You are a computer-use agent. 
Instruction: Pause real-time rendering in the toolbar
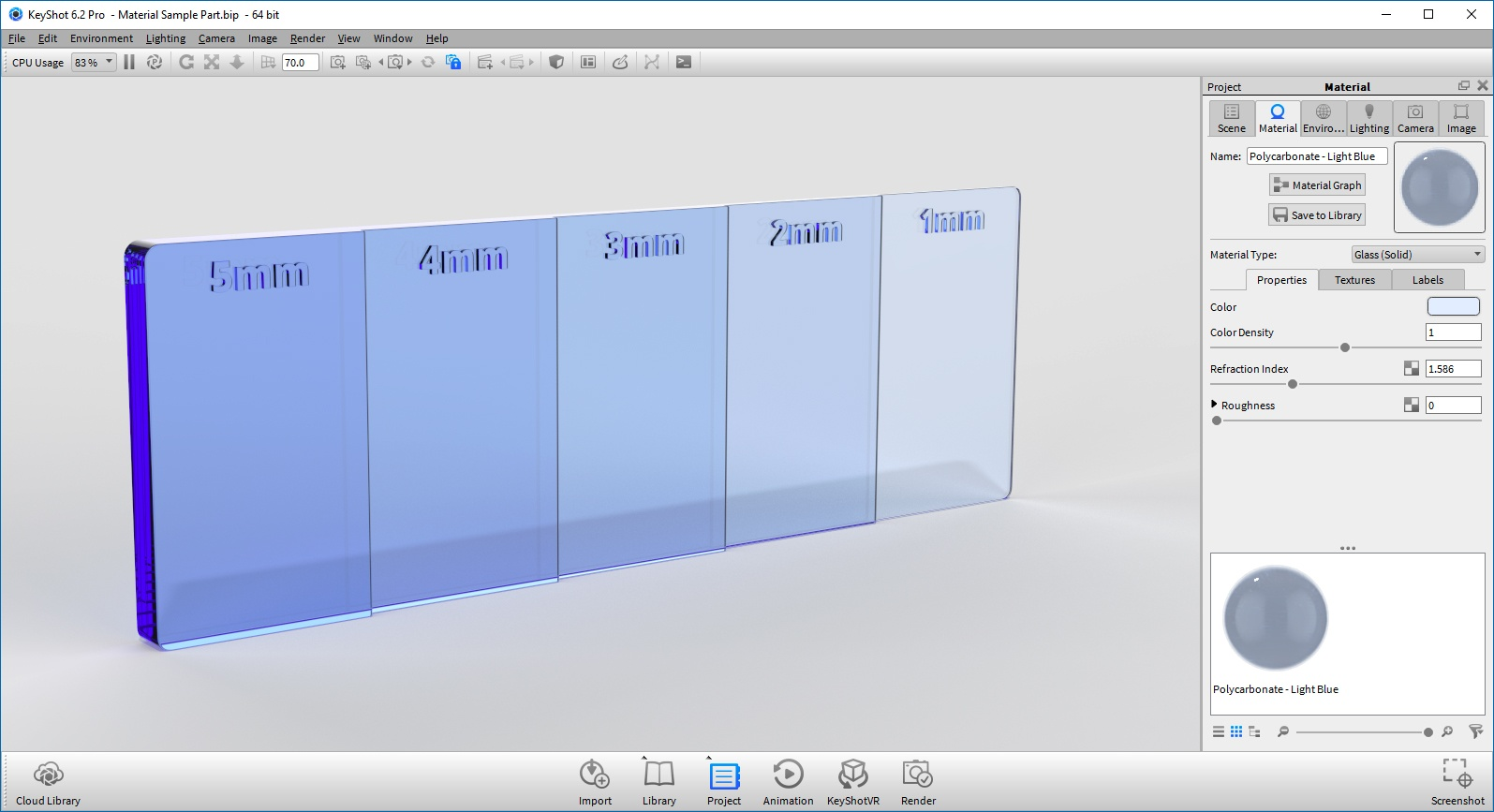coord(129,62)
